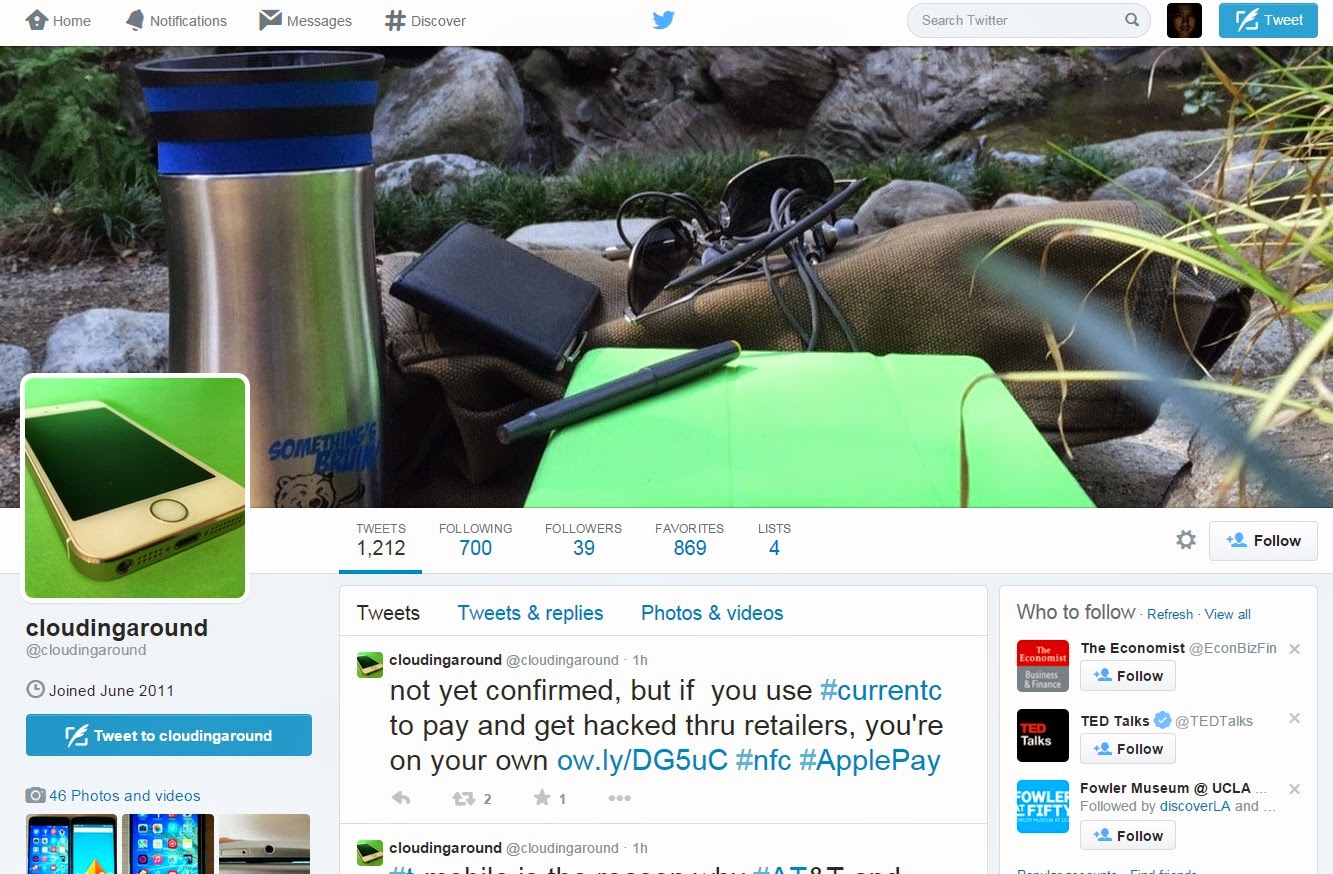Open the two-phones photo thumbnail
Screen dimensions: 1333x874
tap(70, 844)
